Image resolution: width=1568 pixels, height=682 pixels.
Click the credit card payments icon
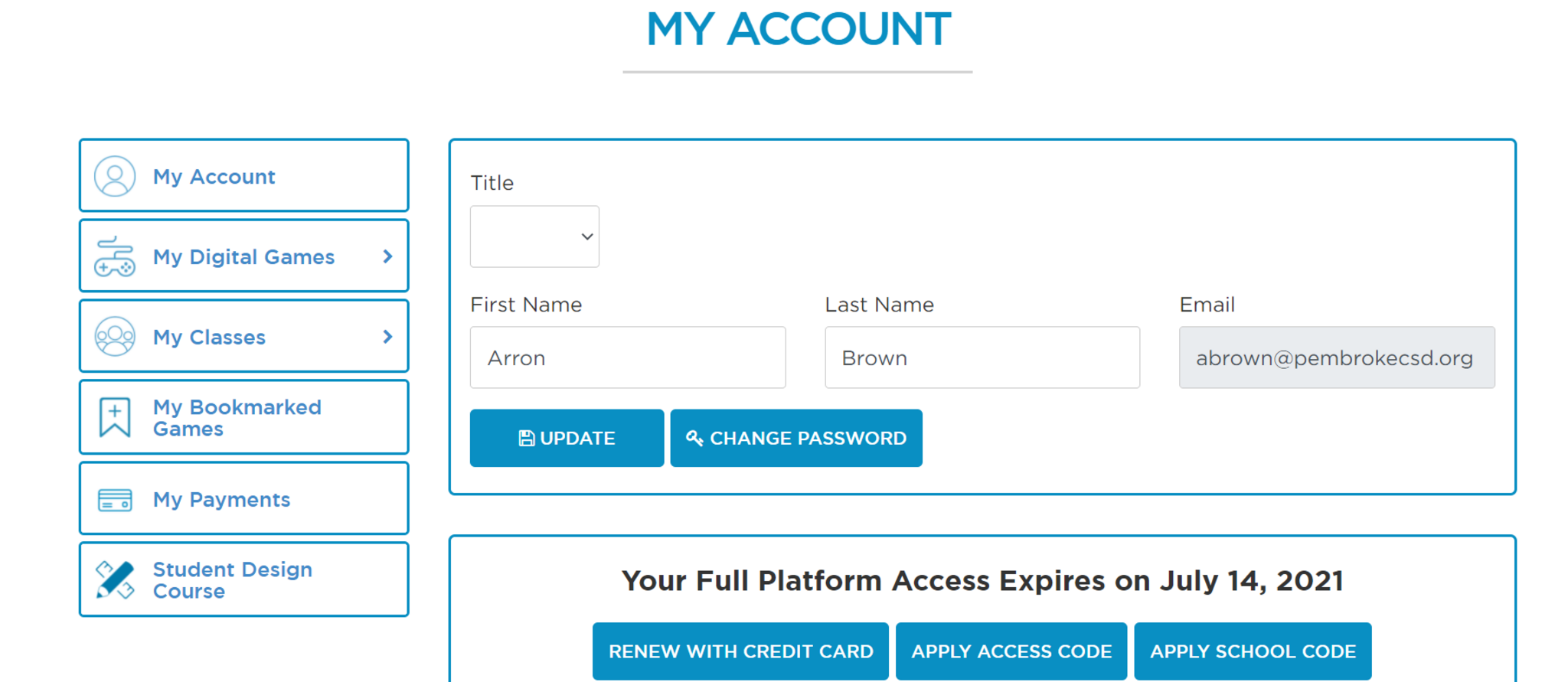click(x=115, y=500)
